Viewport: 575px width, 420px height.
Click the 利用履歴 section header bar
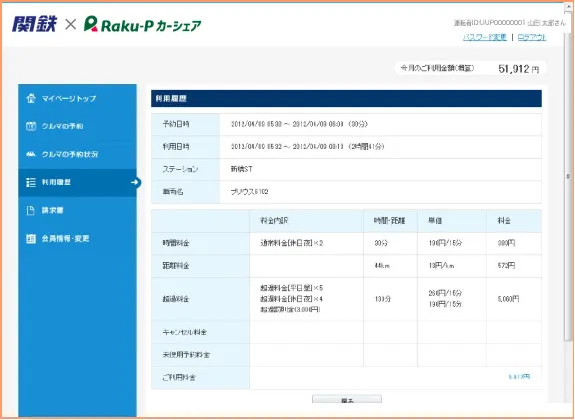click(x=346, y=98)
